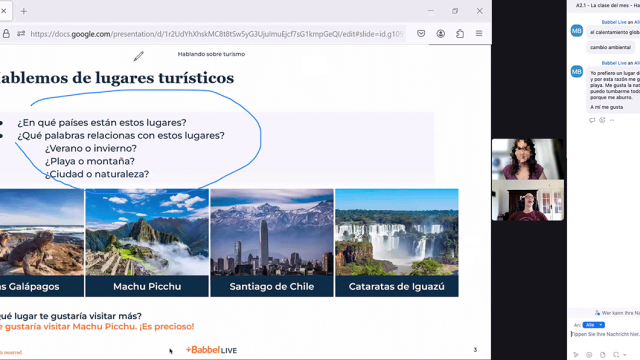Click the chat title 'A2.1 - La clase del mes'
Viewport: 640px width, 360px height.
click(x=602, y=5)
